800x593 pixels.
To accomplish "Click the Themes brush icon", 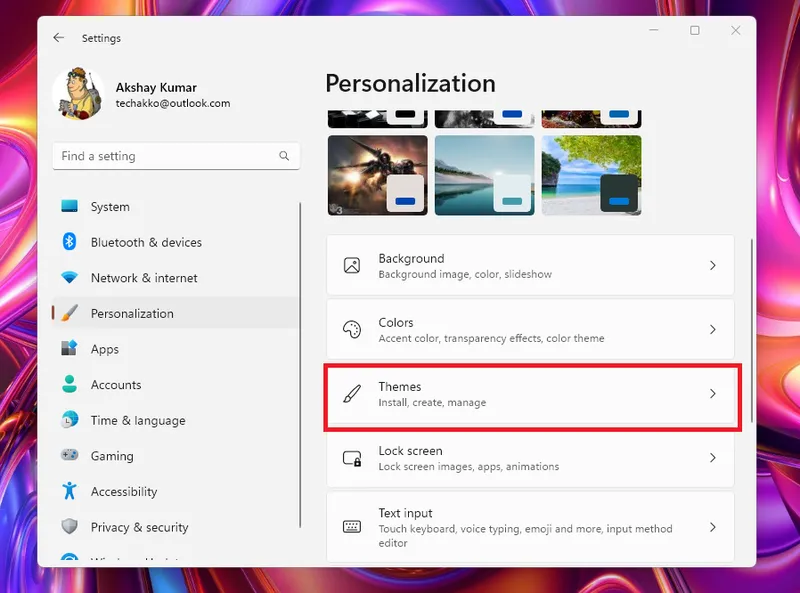I will click(x=352, y=393).
